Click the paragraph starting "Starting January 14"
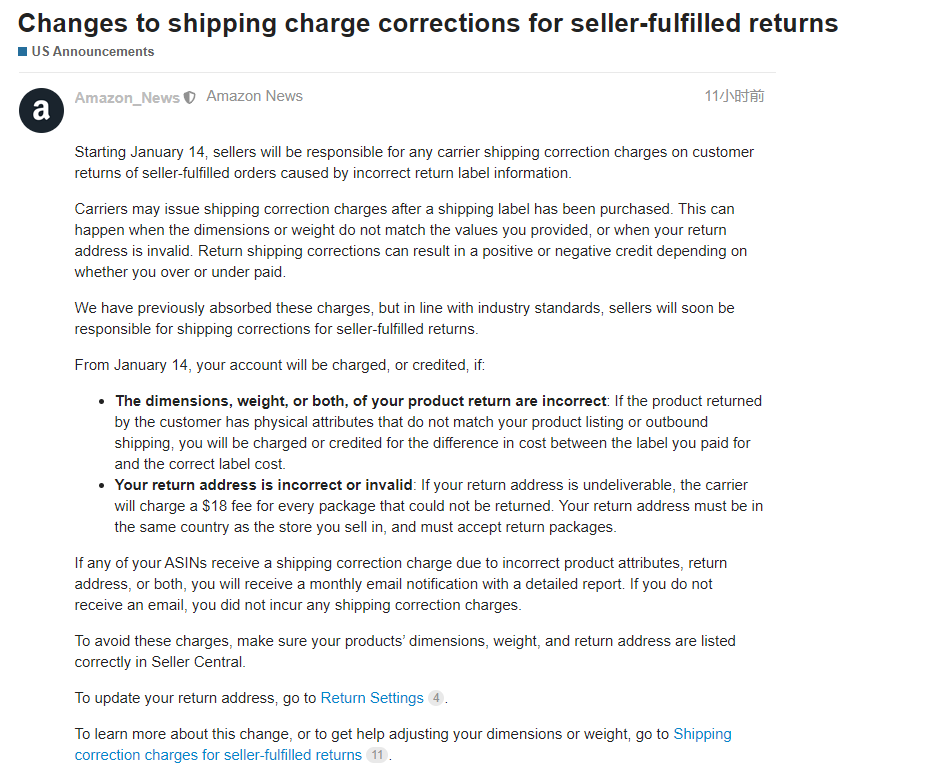Viewport: 935px width, 778px height. click(x=414, y=162)
